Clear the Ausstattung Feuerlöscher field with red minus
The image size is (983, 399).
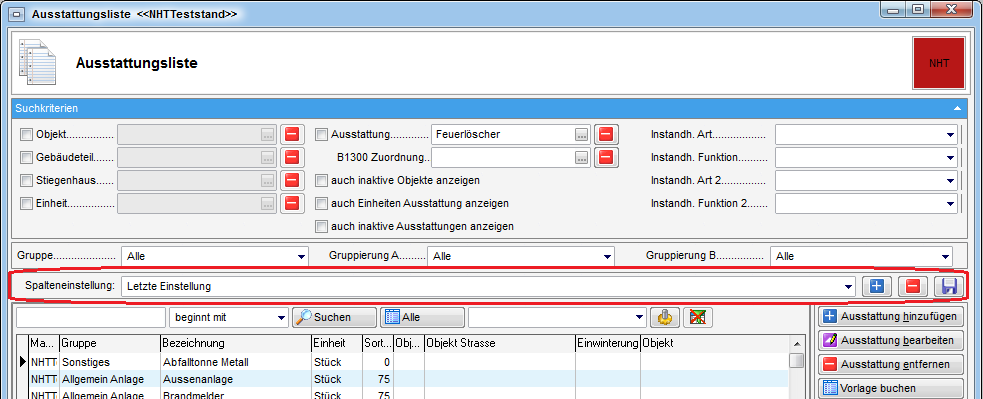click(606, 134)
